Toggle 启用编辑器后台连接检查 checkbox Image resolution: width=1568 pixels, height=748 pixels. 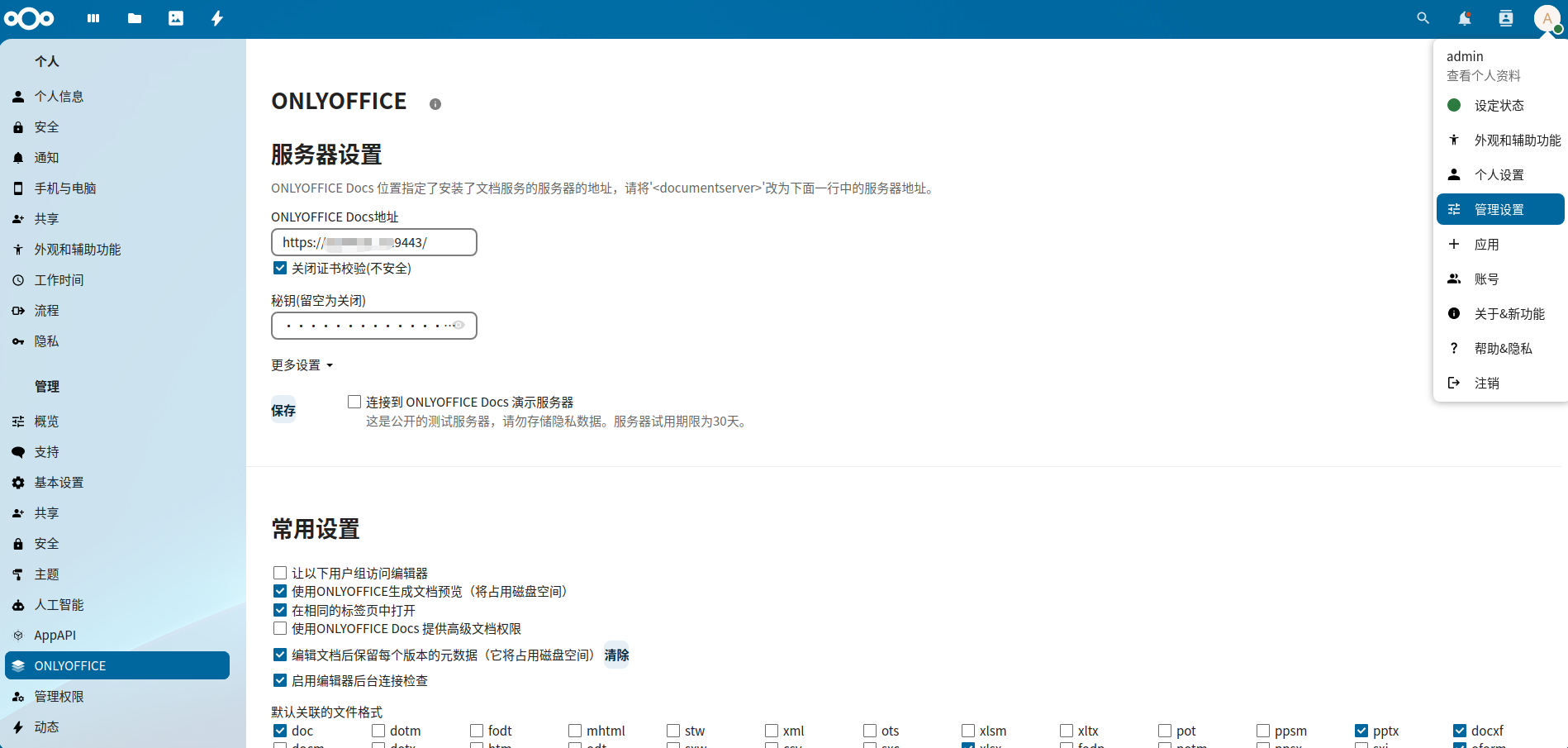pyautogui.click(x=280, y=680)
